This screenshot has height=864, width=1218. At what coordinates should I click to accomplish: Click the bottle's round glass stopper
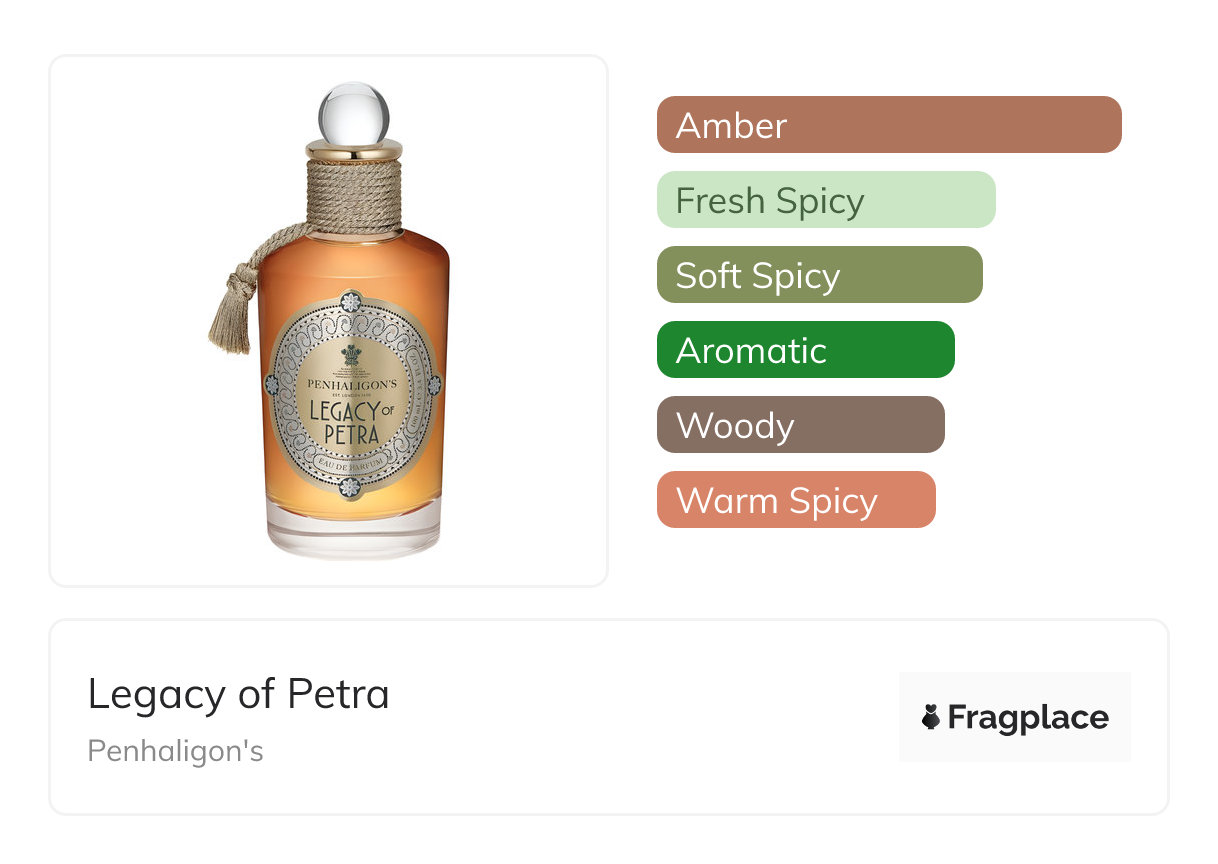[x=353, y=113]
